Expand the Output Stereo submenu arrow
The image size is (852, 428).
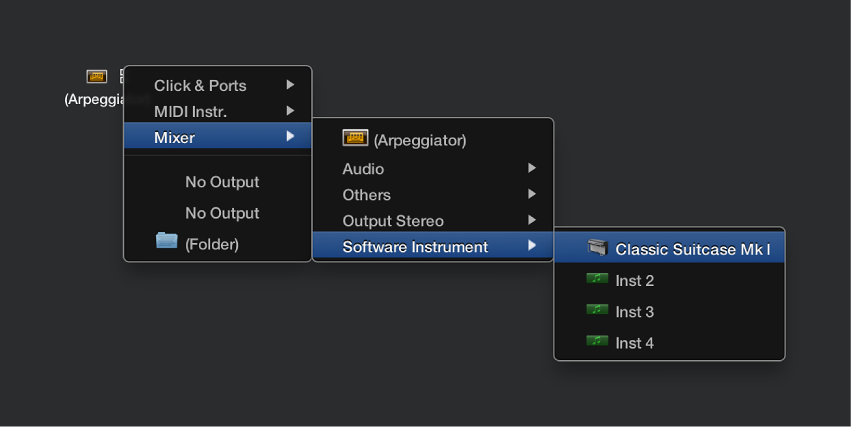[x=532, y=220]
